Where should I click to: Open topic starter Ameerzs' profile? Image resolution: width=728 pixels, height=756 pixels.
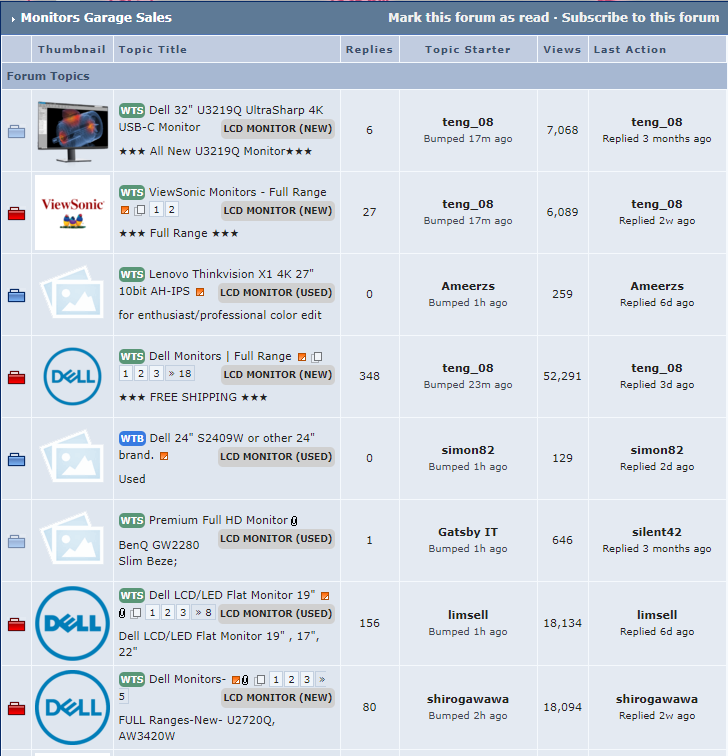(468, 286)
